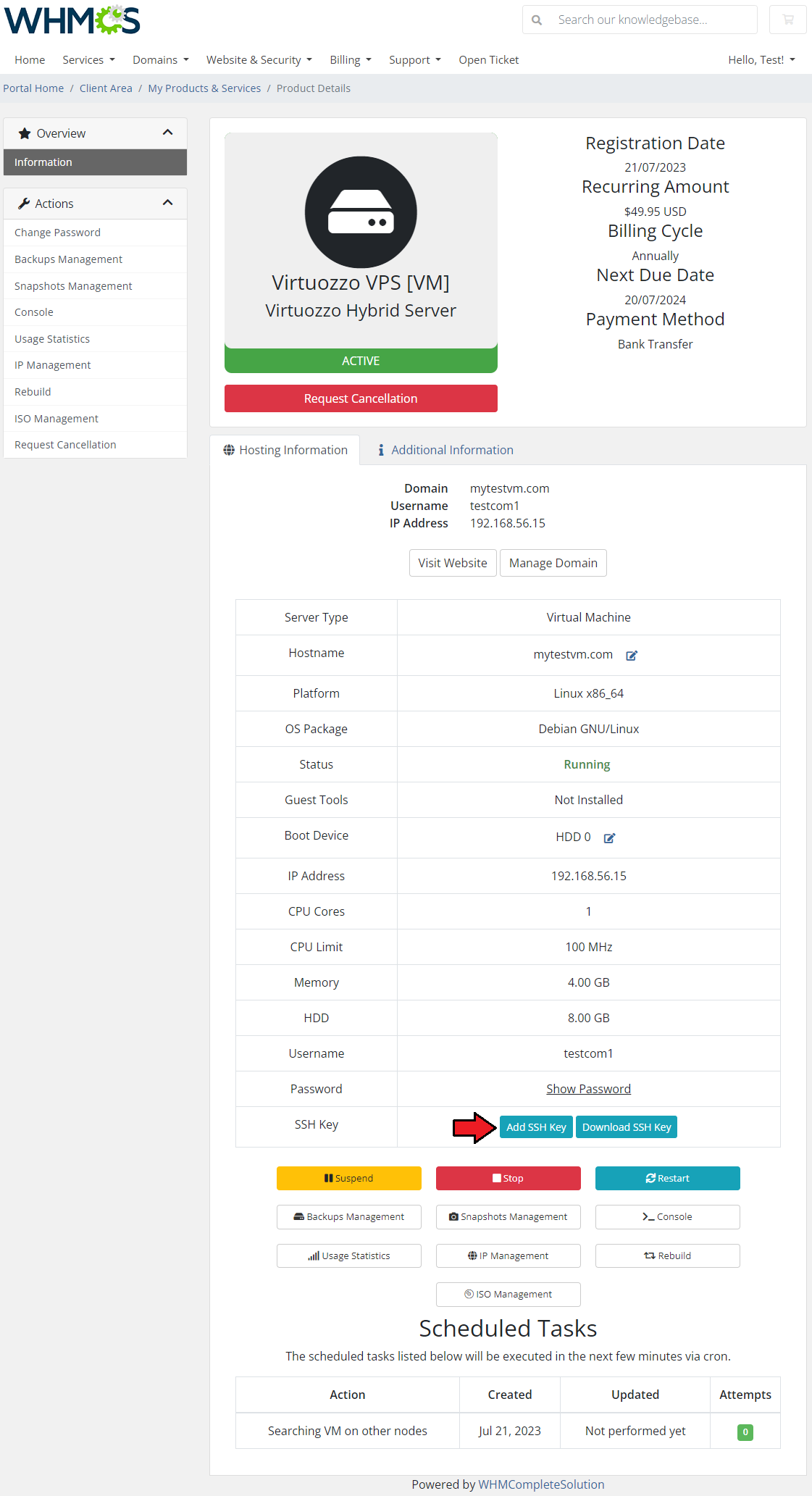
Task: Open Snapshots Management tile button
Action: 508,1217
